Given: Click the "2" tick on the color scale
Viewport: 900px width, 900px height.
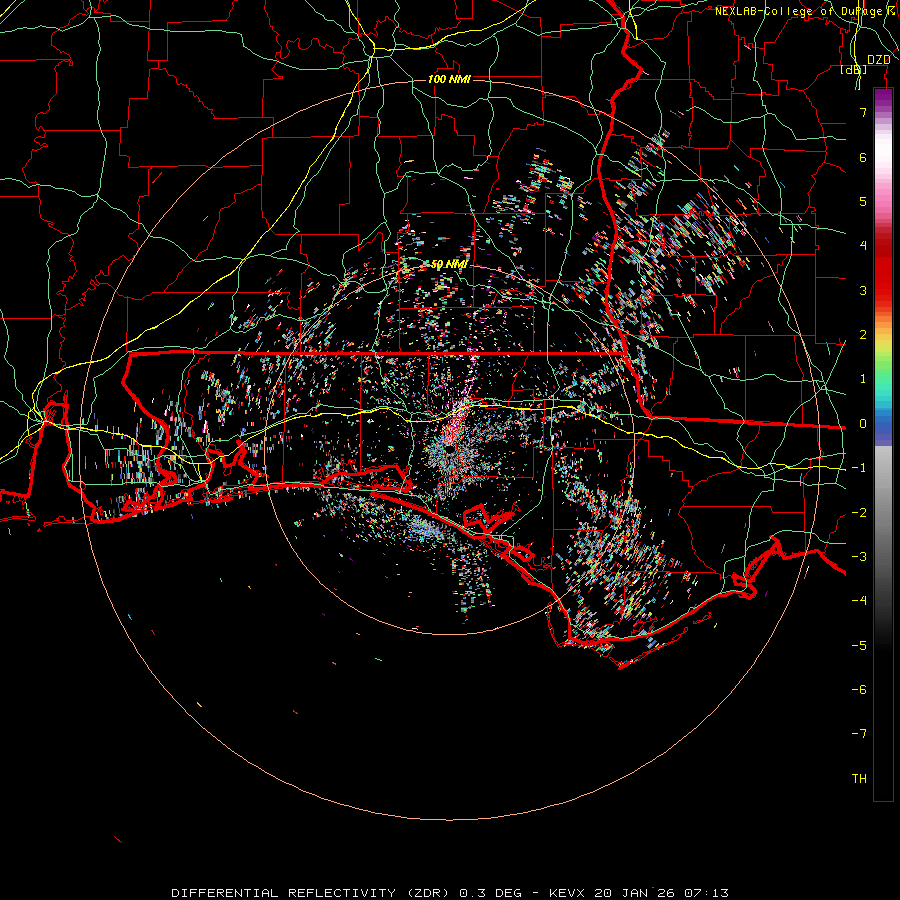Looking at the screenshot, I should click(x=863, y=335).
